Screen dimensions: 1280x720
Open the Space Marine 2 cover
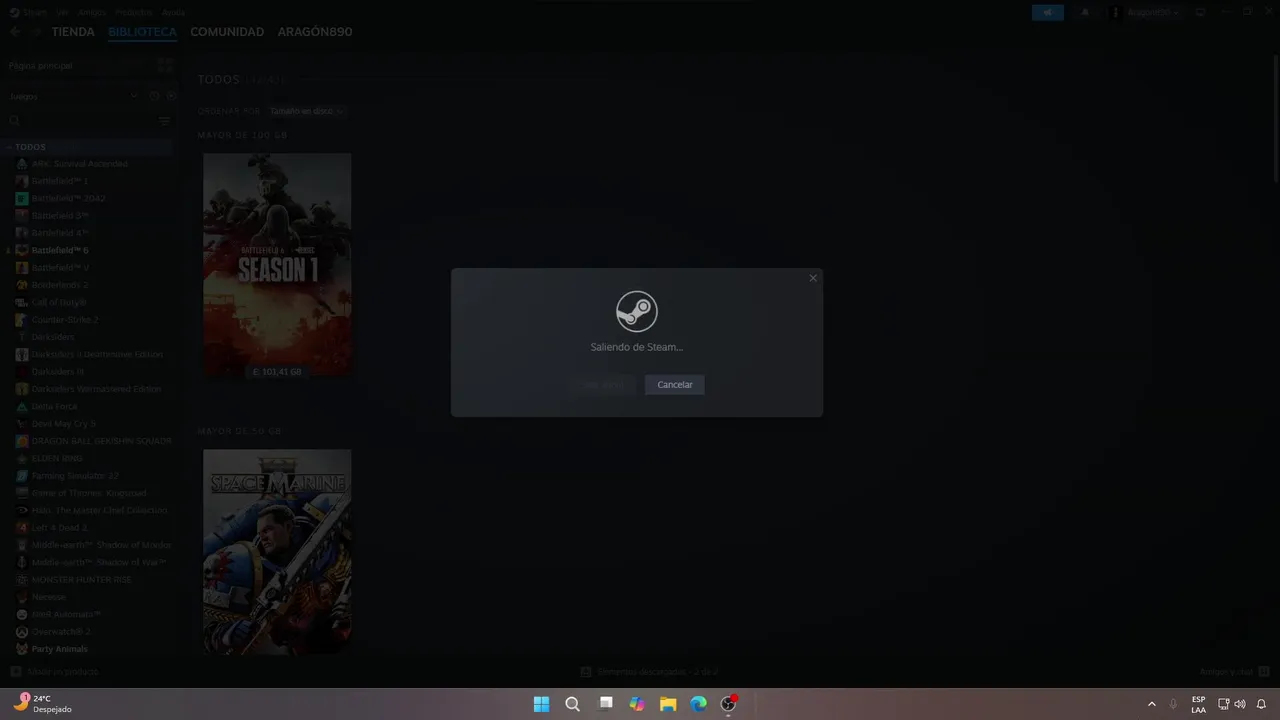click(x=277, y=552)
